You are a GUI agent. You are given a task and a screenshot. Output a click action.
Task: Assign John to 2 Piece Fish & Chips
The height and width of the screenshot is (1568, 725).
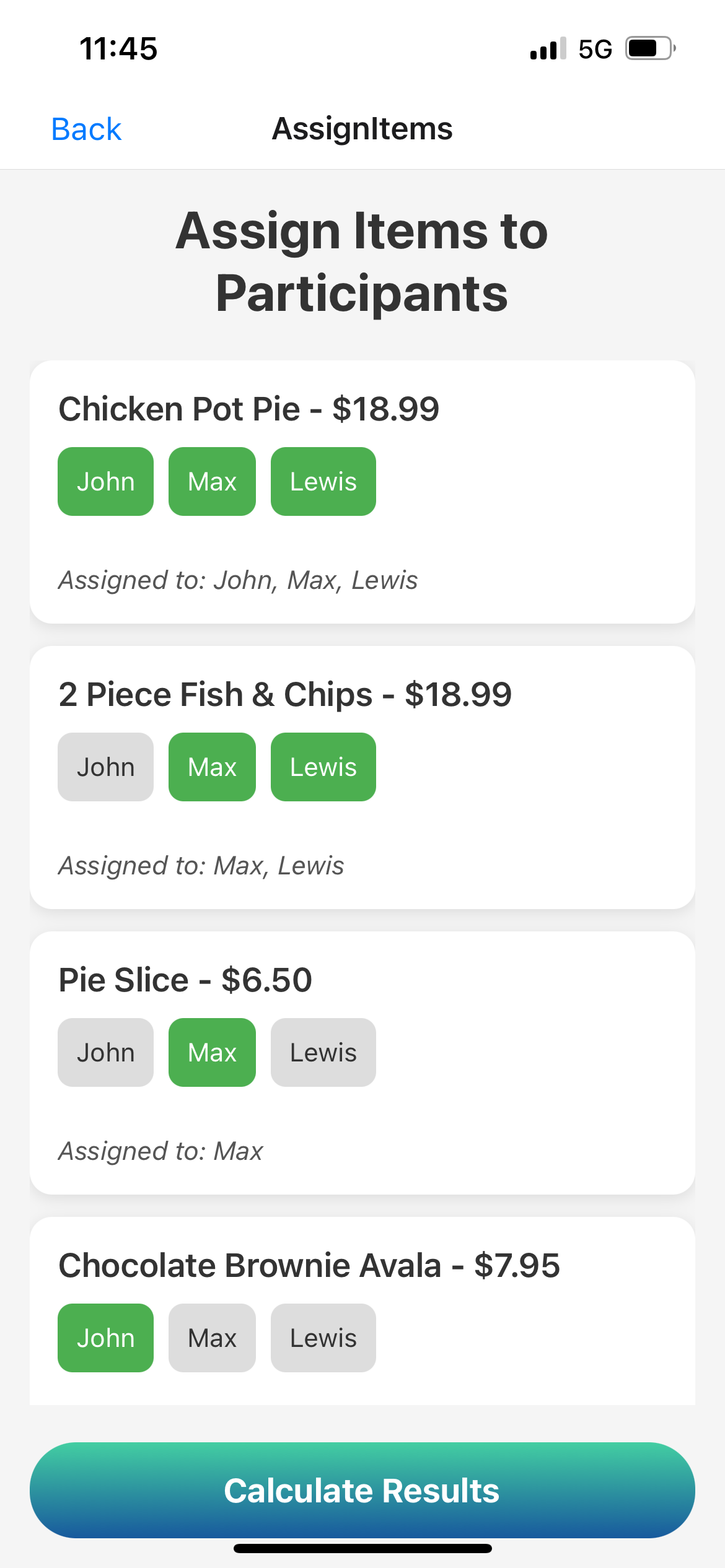105,767
